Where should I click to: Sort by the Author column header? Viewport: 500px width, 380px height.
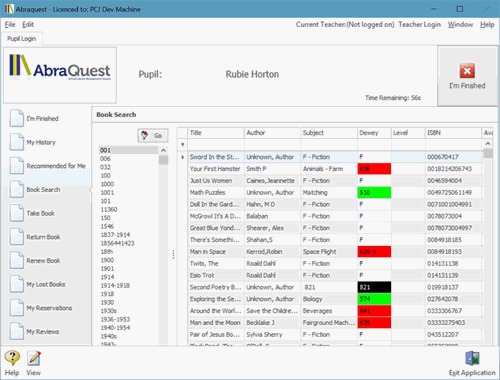[272, 133]
